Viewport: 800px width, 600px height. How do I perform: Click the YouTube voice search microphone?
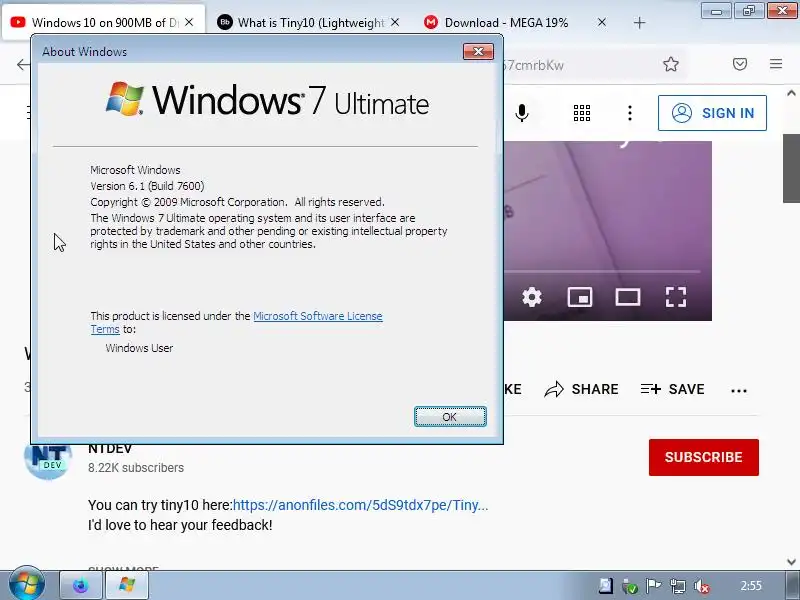point(521,113)
